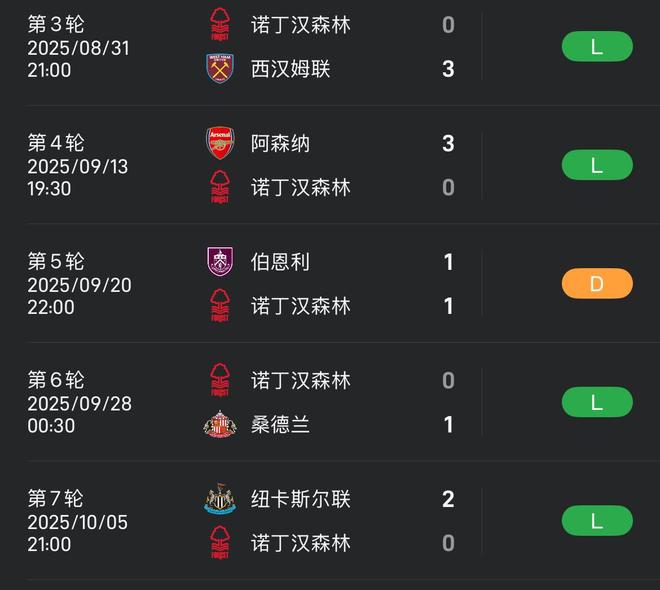The width and height of the screenshot is (660, 590).
Task: Select the 第5轮 match date entry
Action: (x=79, y=285)
